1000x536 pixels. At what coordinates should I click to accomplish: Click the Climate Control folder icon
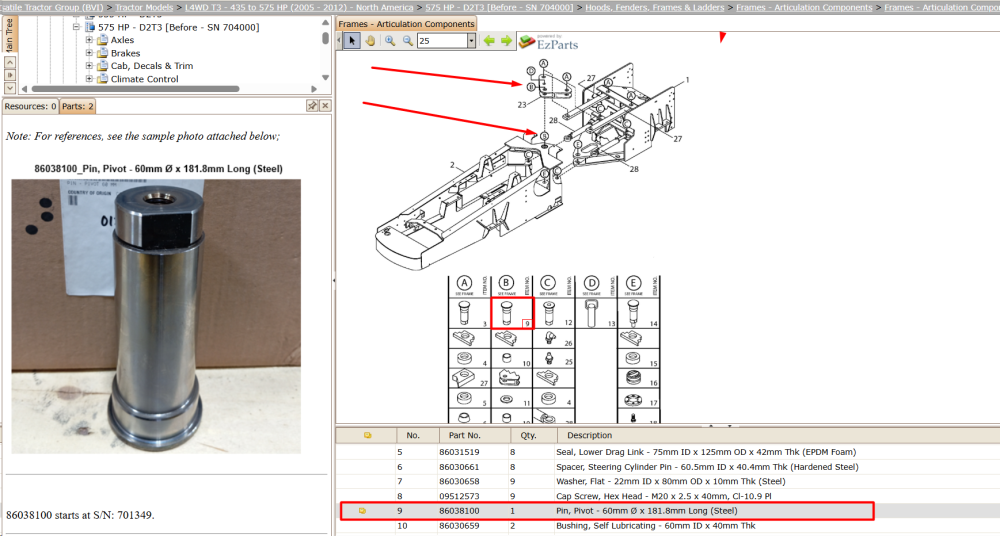coord(102,78)
